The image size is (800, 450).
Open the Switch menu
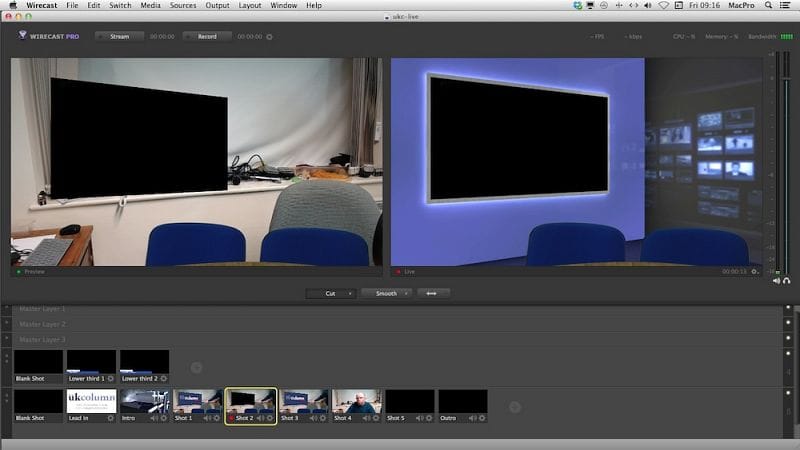(x=120, y=5)
